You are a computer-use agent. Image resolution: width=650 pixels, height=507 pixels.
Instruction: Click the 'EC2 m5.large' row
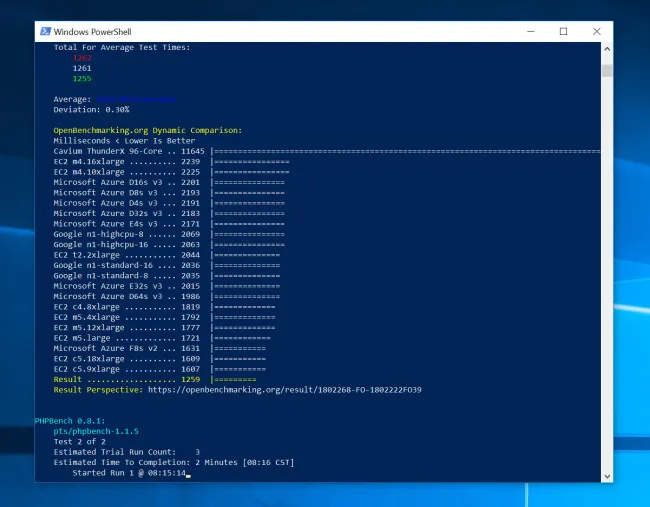pyautogui.click(x=162, y=338)
